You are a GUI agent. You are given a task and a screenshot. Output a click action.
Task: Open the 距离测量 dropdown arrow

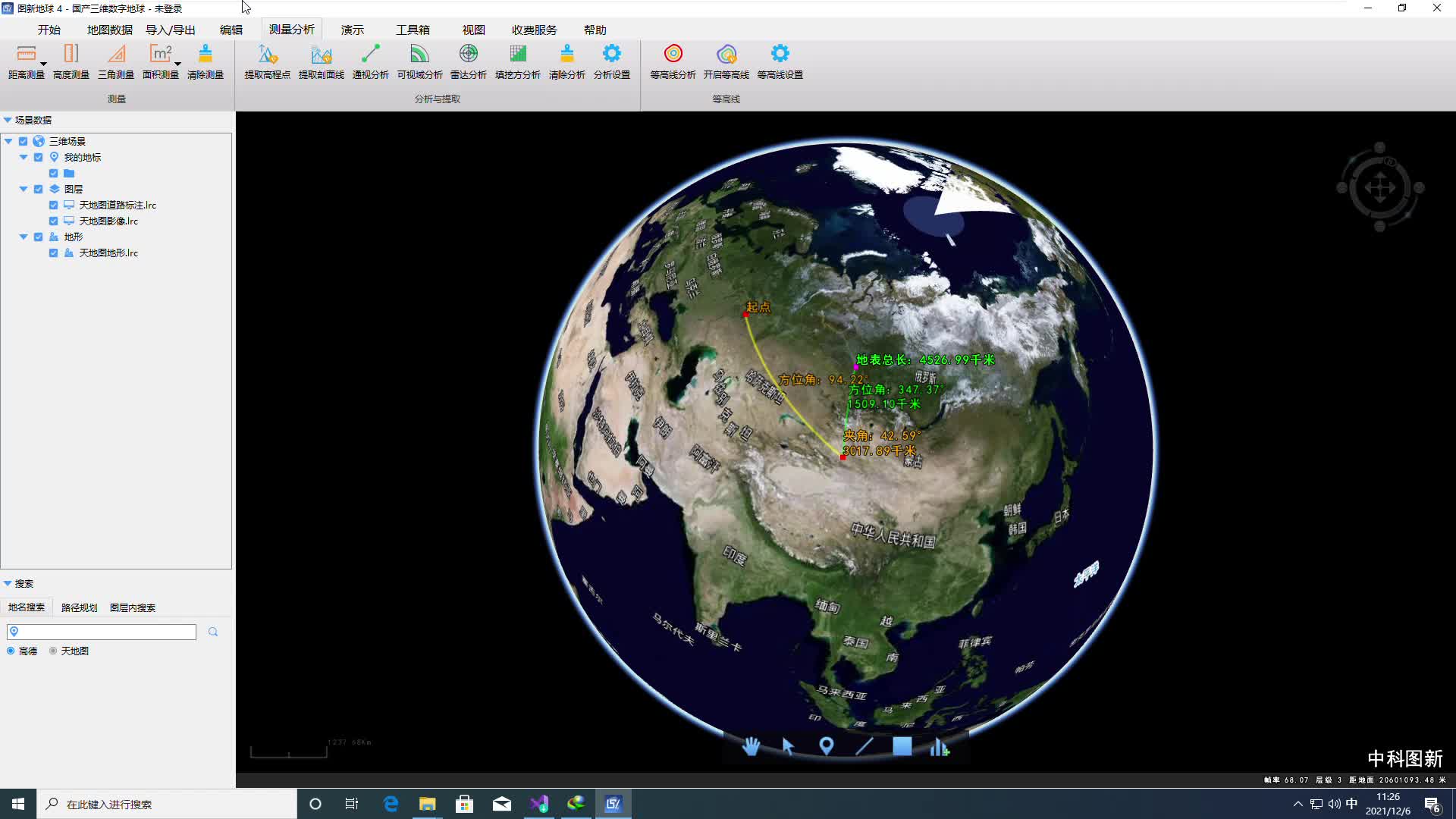[x=43, y=64]
